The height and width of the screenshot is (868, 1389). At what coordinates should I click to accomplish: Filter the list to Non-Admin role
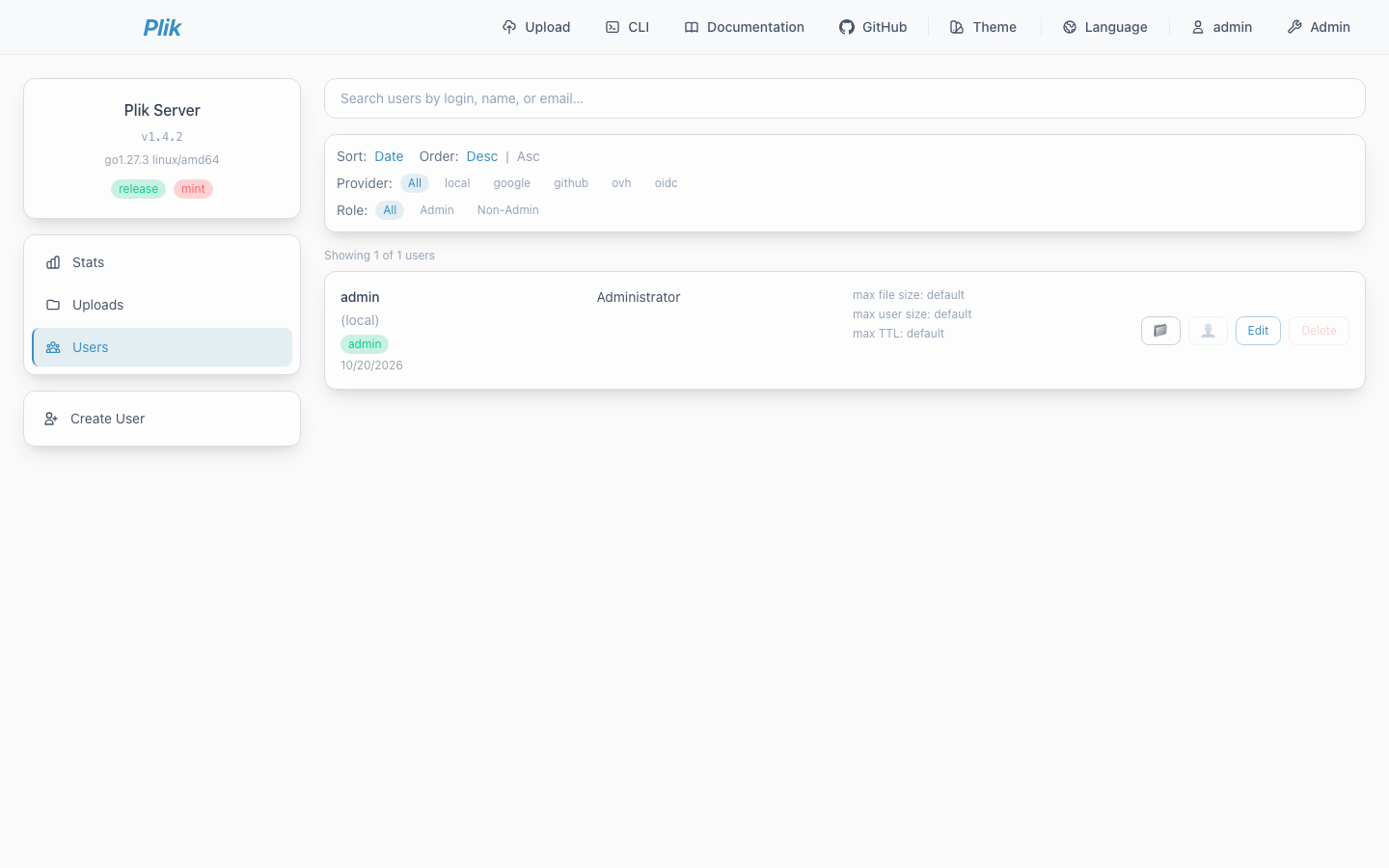tap(508, 210)
